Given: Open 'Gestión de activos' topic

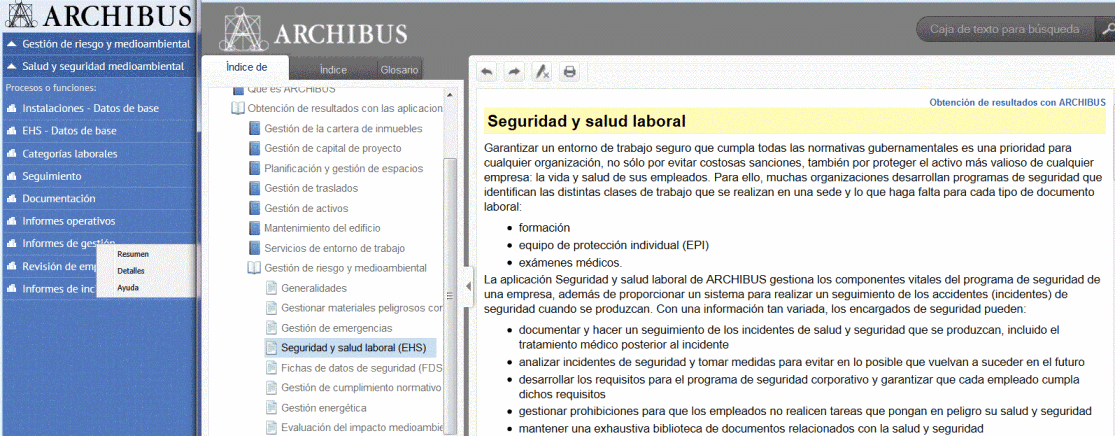Looking at the screenshot, I should [x=306, y=208].
